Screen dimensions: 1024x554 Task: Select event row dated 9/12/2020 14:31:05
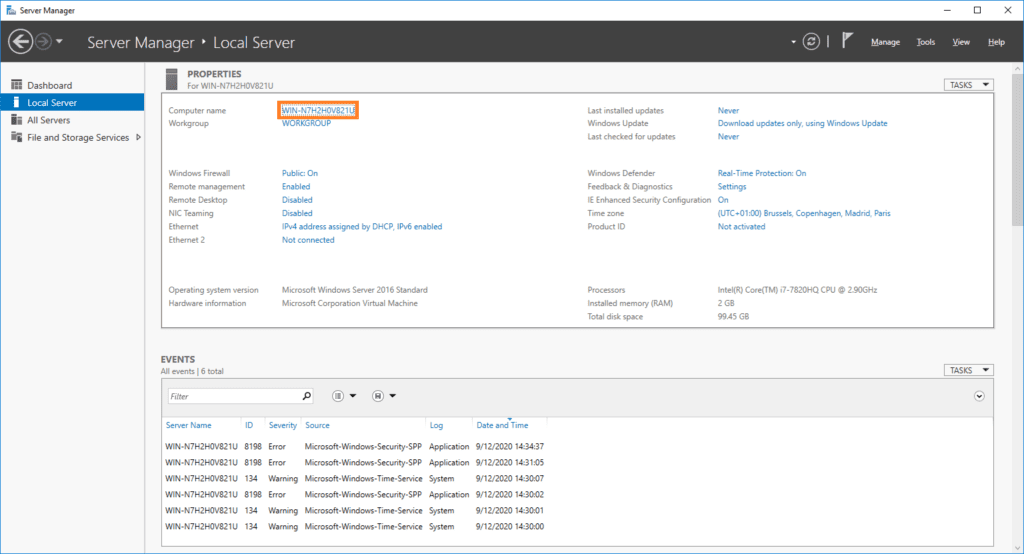click(355, 463)
